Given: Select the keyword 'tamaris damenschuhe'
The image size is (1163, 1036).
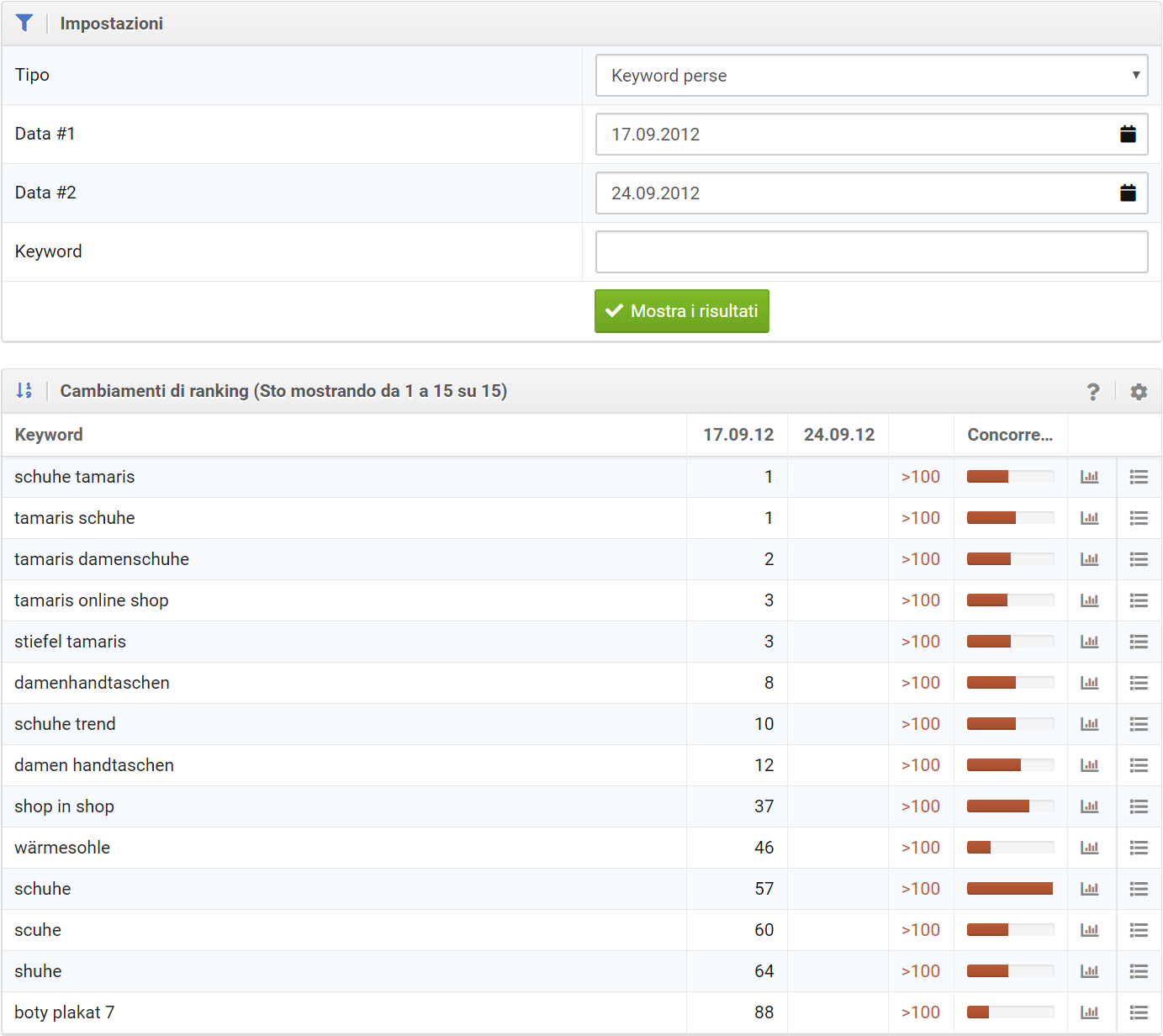Looking at the screenshot, I should coord(102,559).
